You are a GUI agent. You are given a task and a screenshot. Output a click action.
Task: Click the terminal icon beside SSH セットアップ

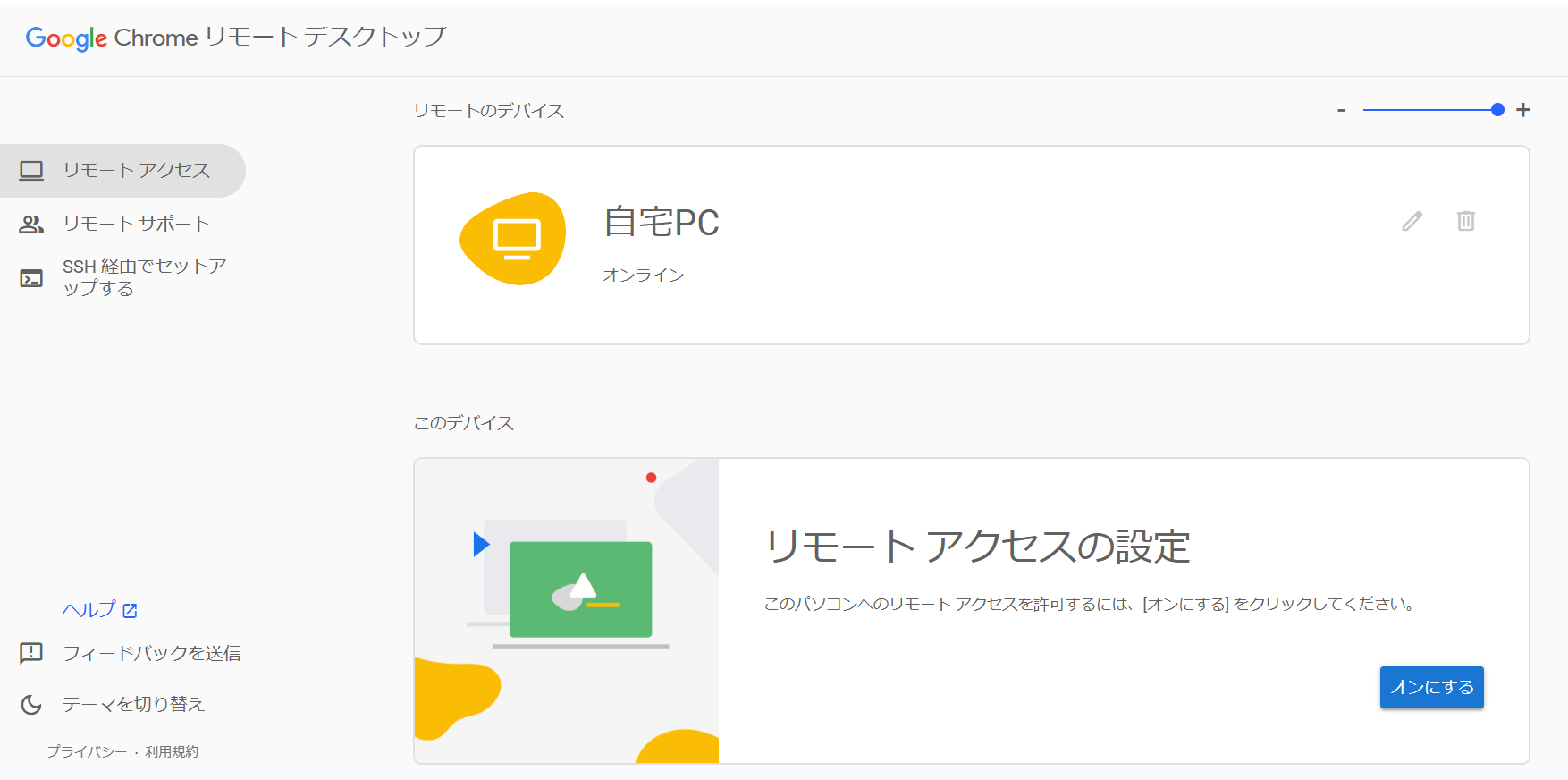pos(31,278)
